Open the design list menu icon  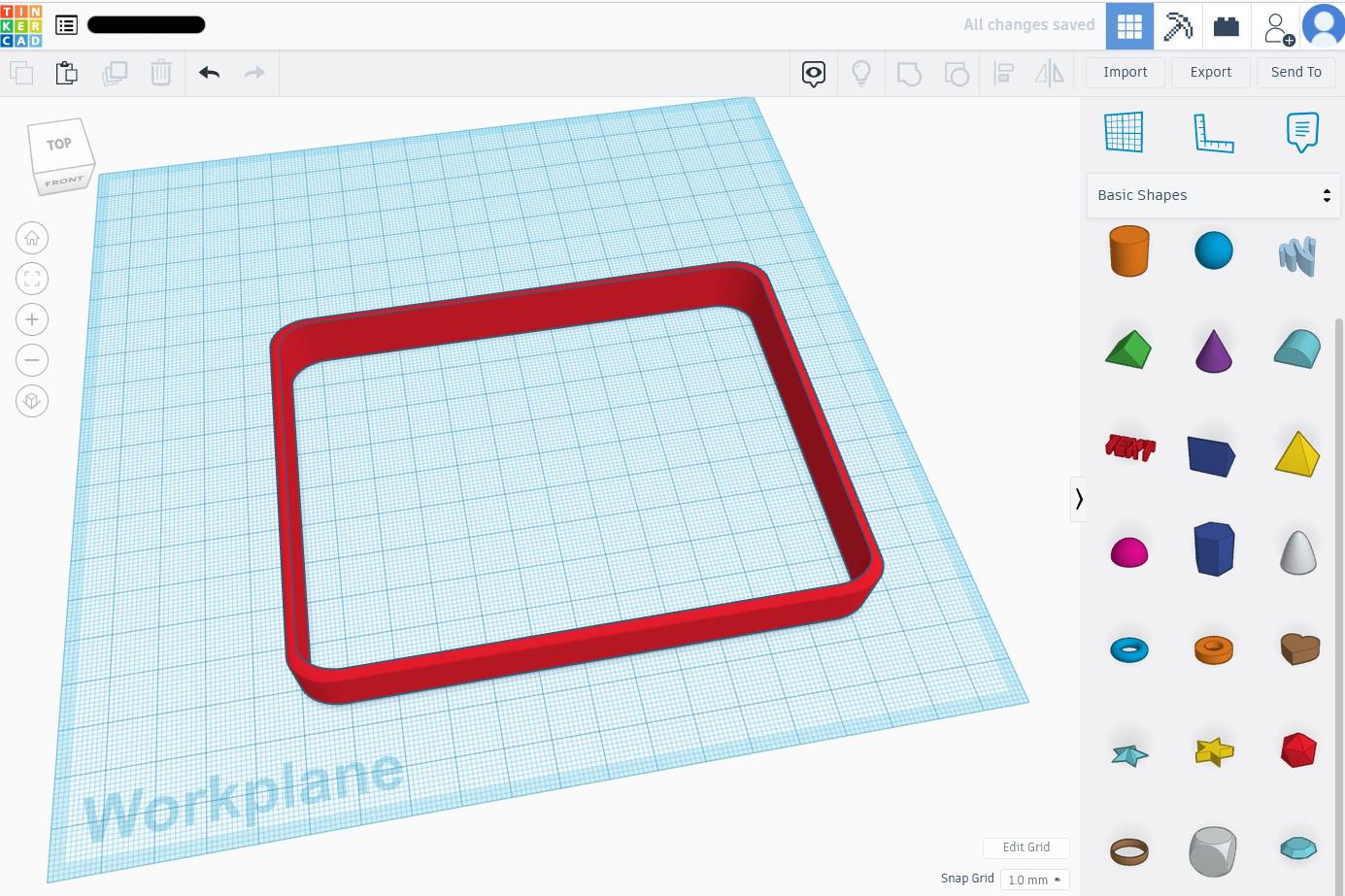point(66,25)
